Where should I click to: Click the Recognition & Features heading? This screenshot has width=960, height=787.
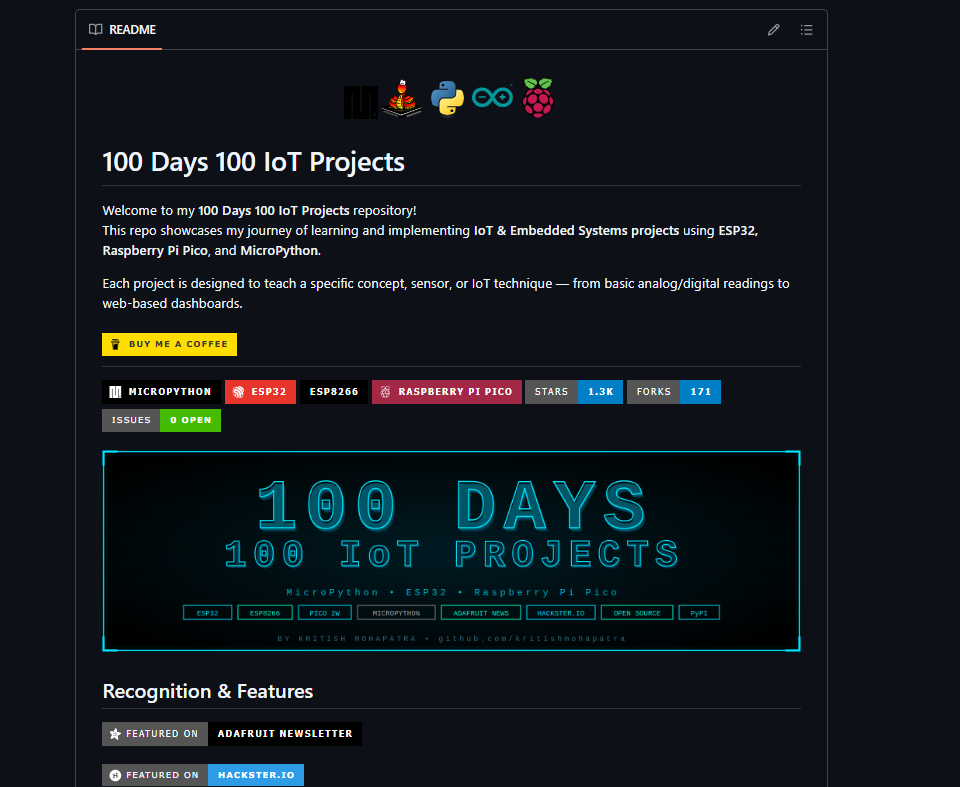point(208,691)
